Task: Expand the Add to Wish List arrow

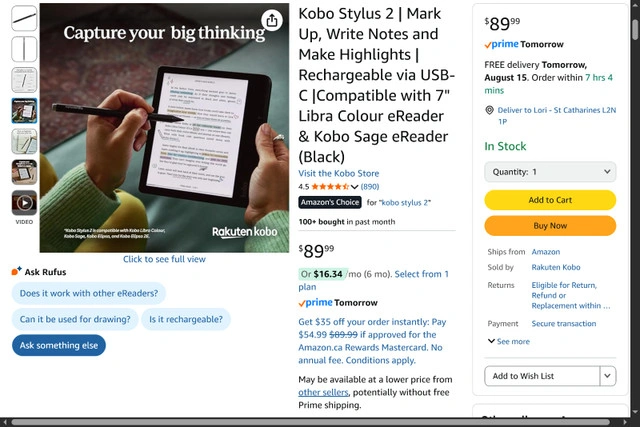Action: pyautogui.click(x=607, y=376)
